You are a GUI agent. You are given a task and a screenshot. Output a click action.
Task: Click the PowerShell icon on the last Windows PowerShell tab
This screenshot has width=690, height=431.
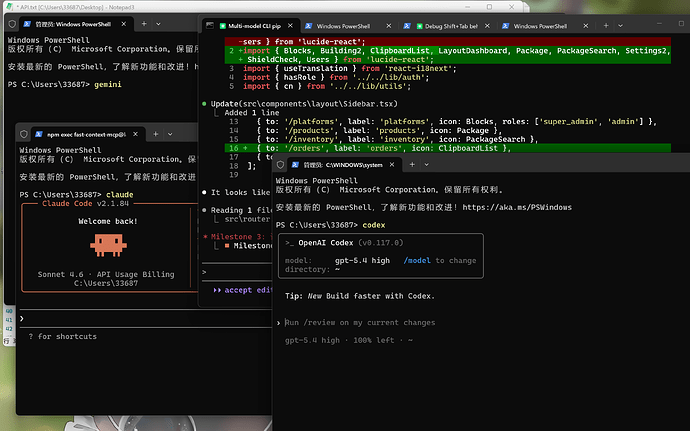coord(506,26)
